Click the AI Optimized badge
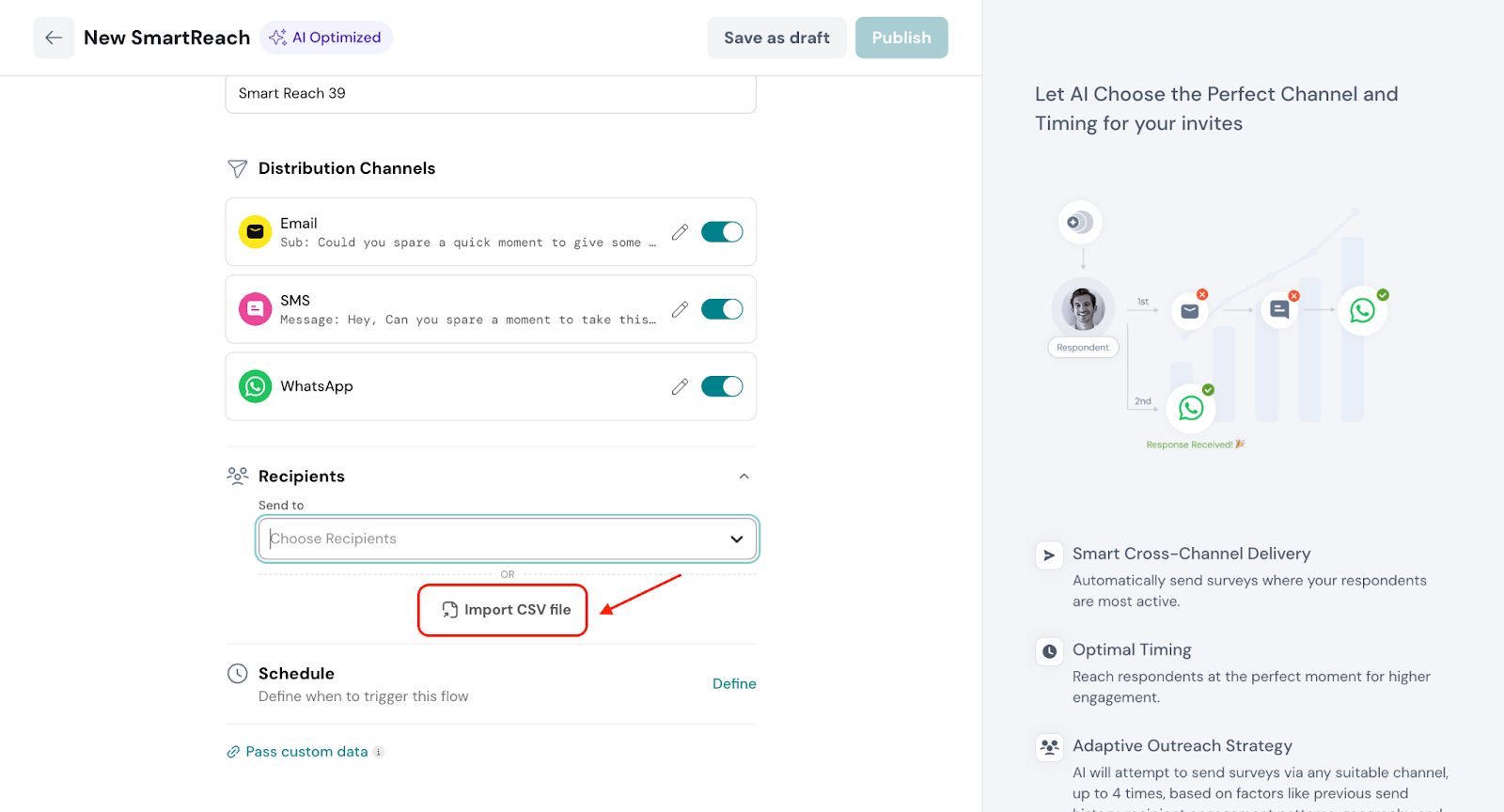Screen dimensions: 1504x812 tap(326, 38)
